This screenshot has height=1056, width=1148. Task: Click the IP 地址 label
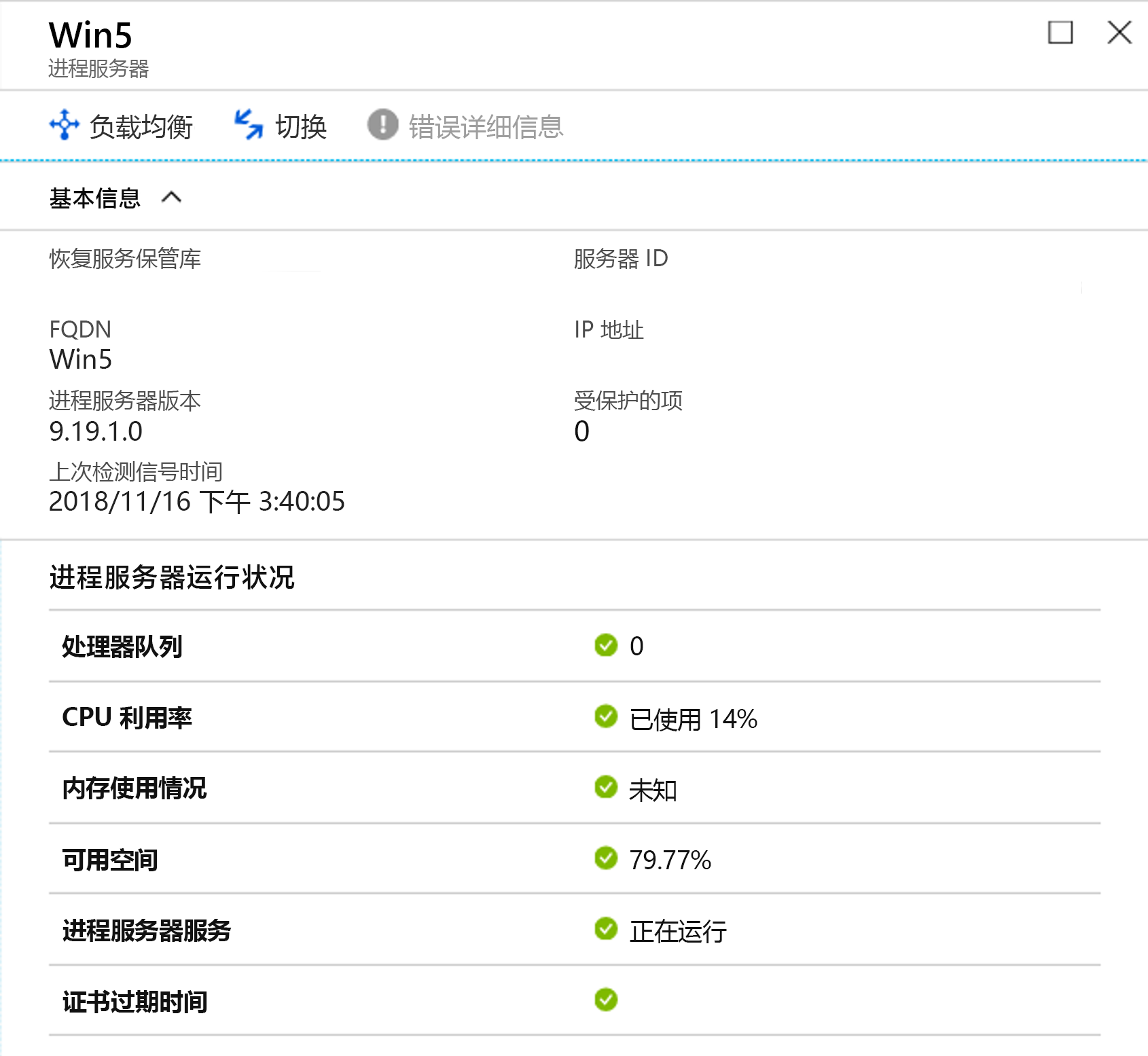pos(609,329)
